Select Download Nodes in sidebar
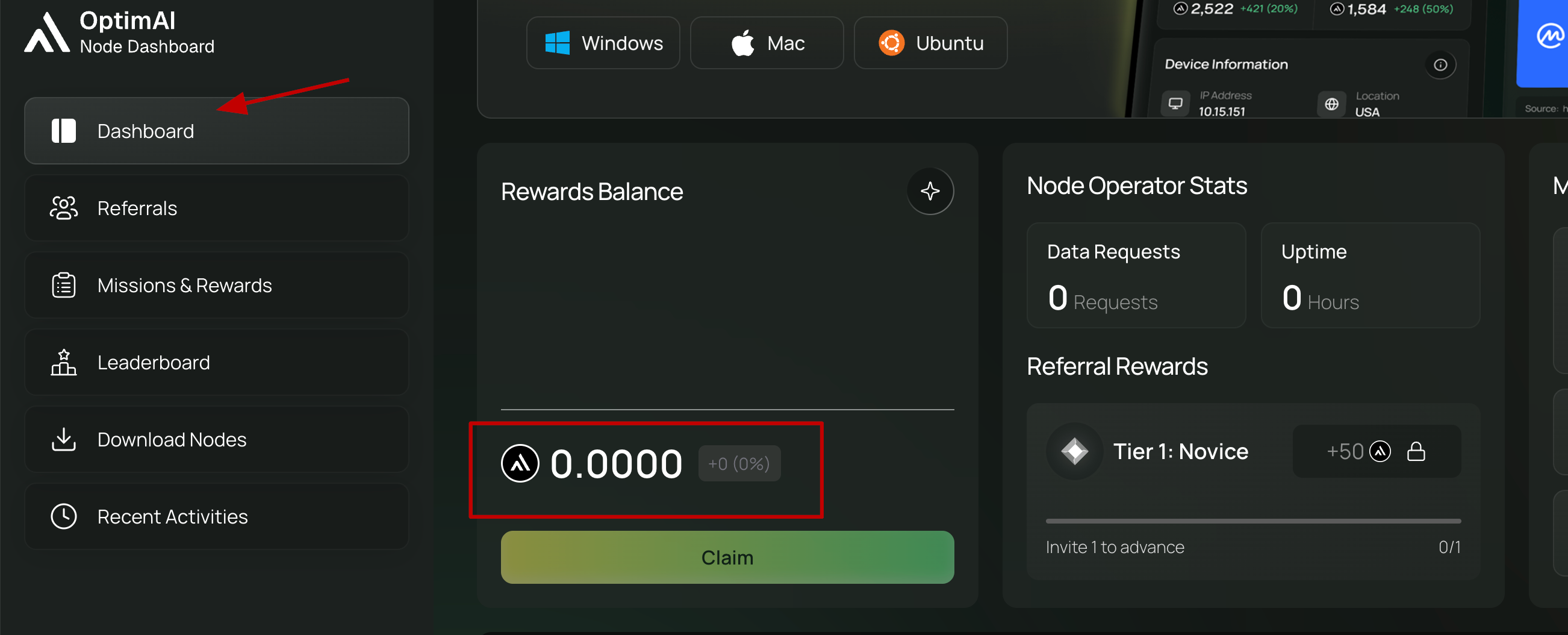1568x635 pixels. coord(216,440)
